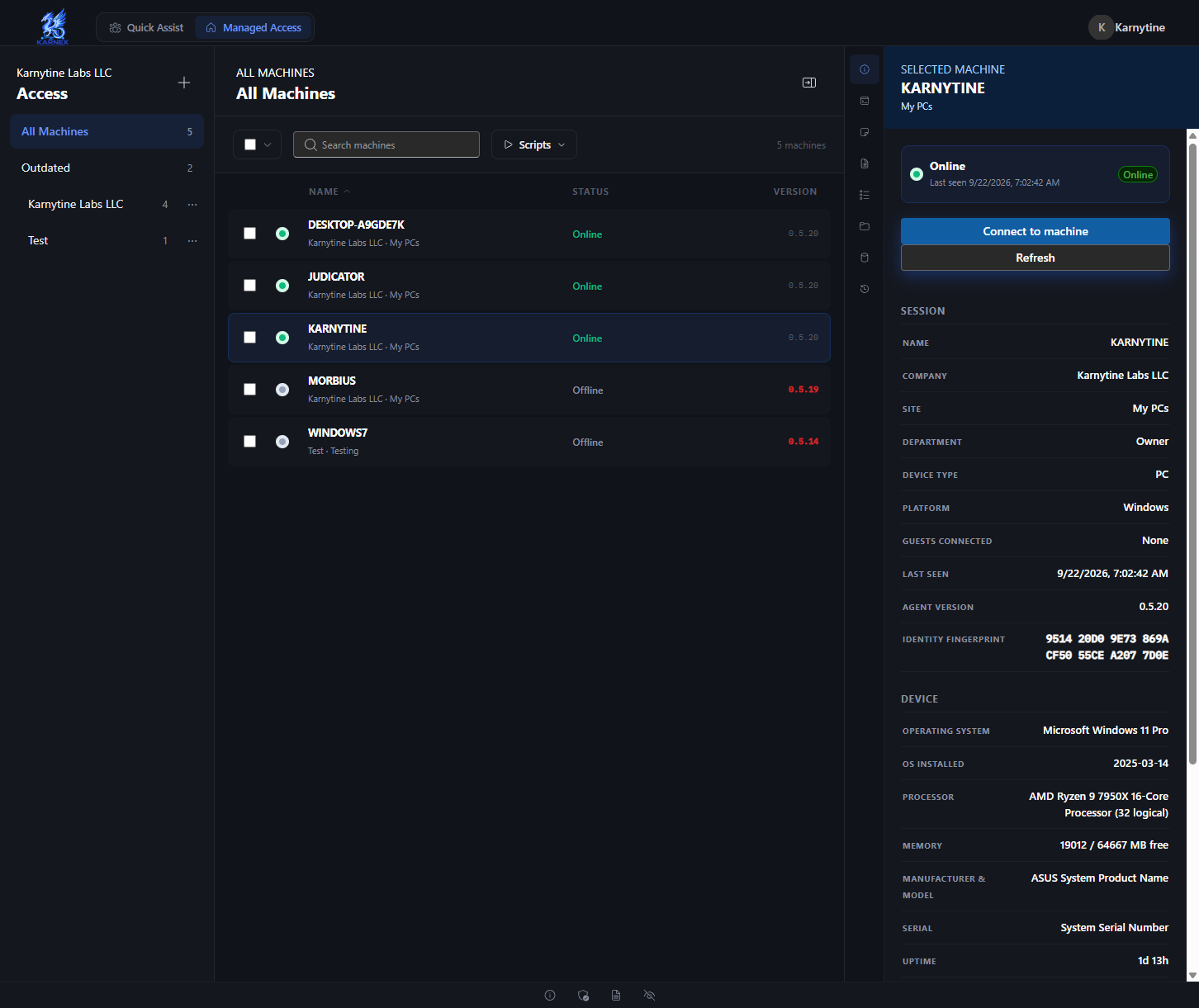Viewport: 1199px width, 1008px height.
Task: Select the Outdated filter in sidebar
Action: (x=107, y=168)
